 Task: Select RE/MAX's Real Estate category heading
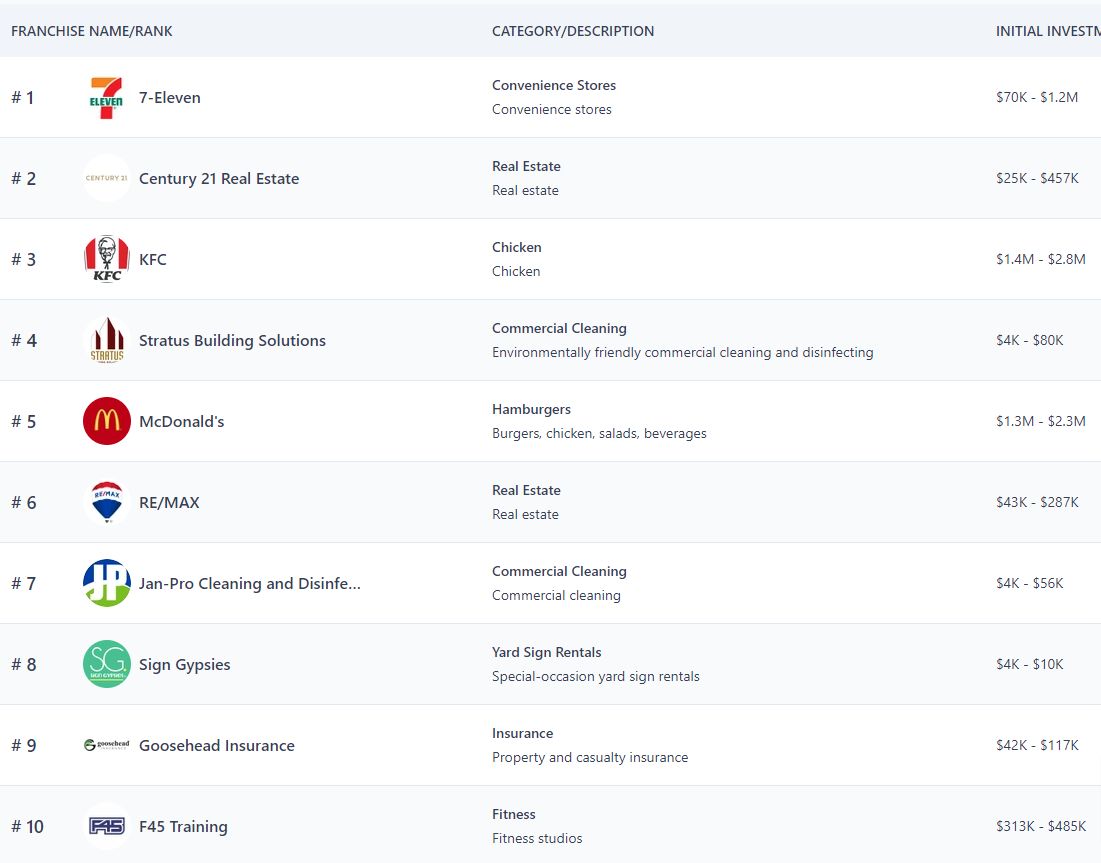[x=527, y=490]
